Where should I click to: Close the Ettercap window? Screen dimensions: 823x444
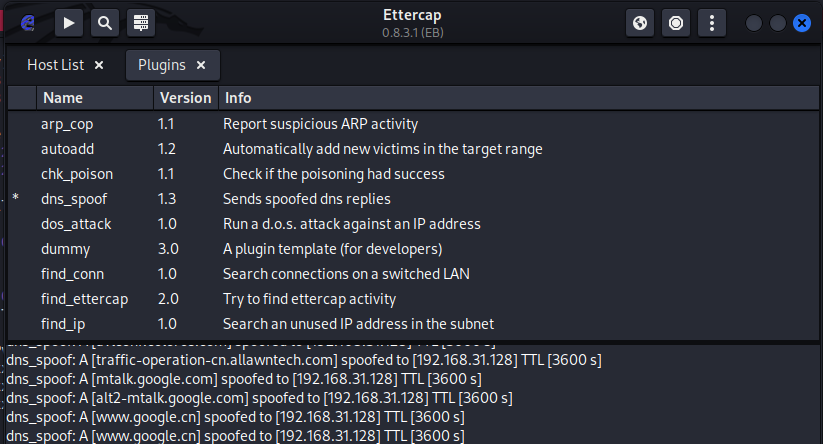pos(801,23)
